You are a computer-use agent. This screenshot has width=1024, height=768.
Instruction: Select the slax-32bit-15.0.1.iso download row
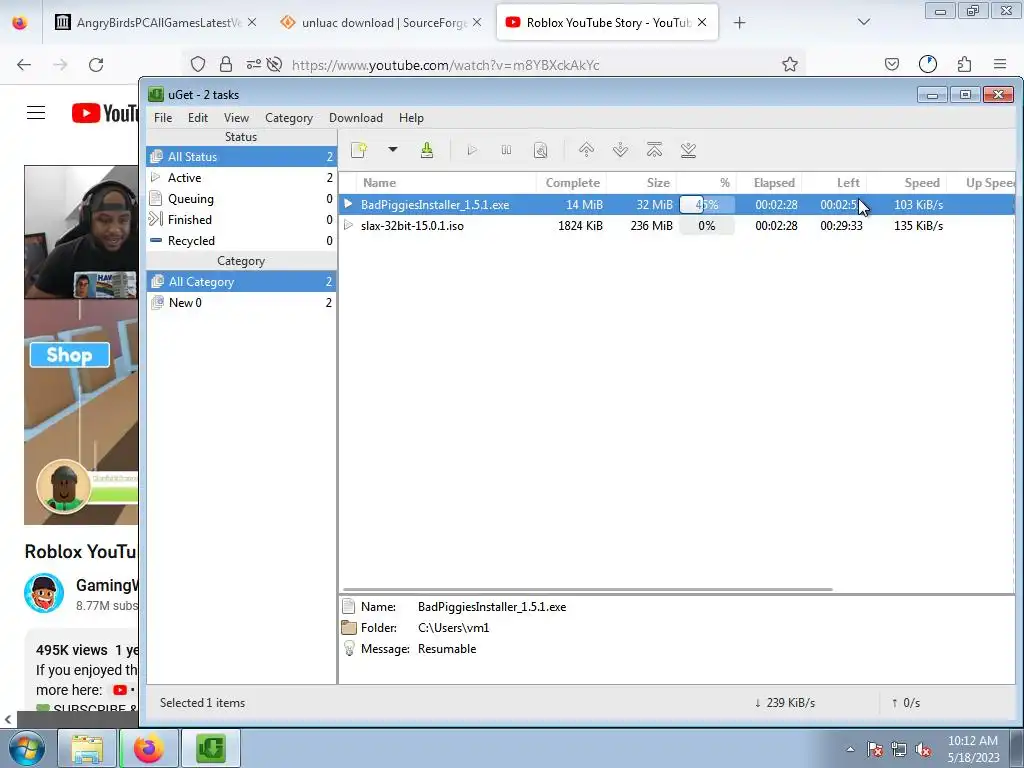[x=677, y=225]
